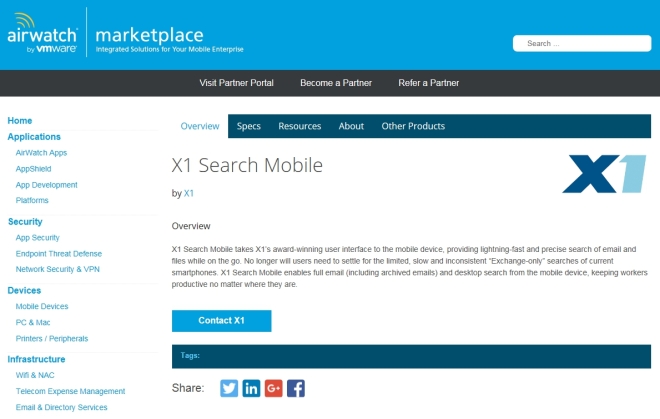Open the Specs tab
This screenshot has height=419, width=660.
tap(249, 126)
